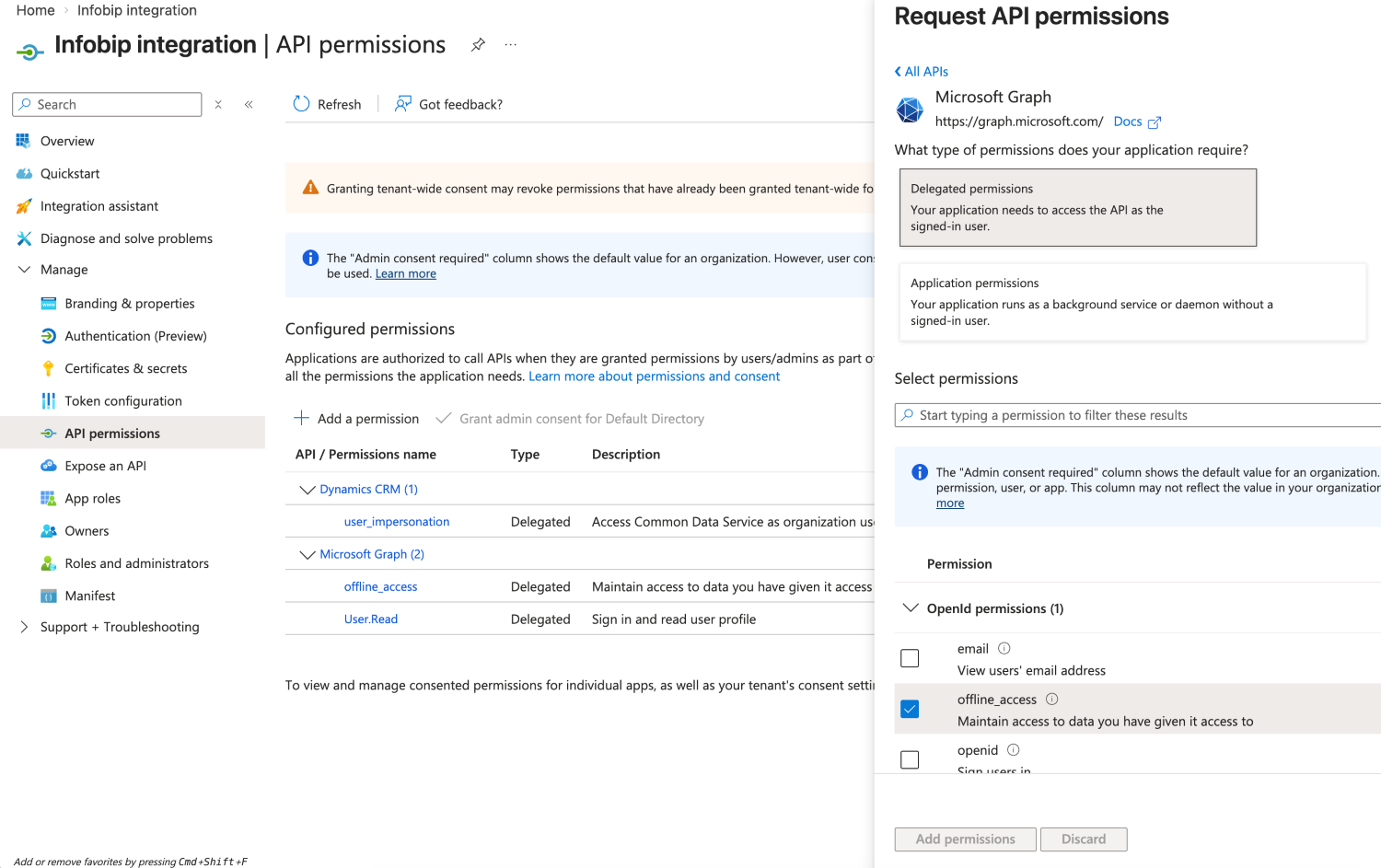The width and height of the screenshot is (1381, 868).
Task: Collapse the Microsoft Graph permissions group
Action: [x=308, y=553]
